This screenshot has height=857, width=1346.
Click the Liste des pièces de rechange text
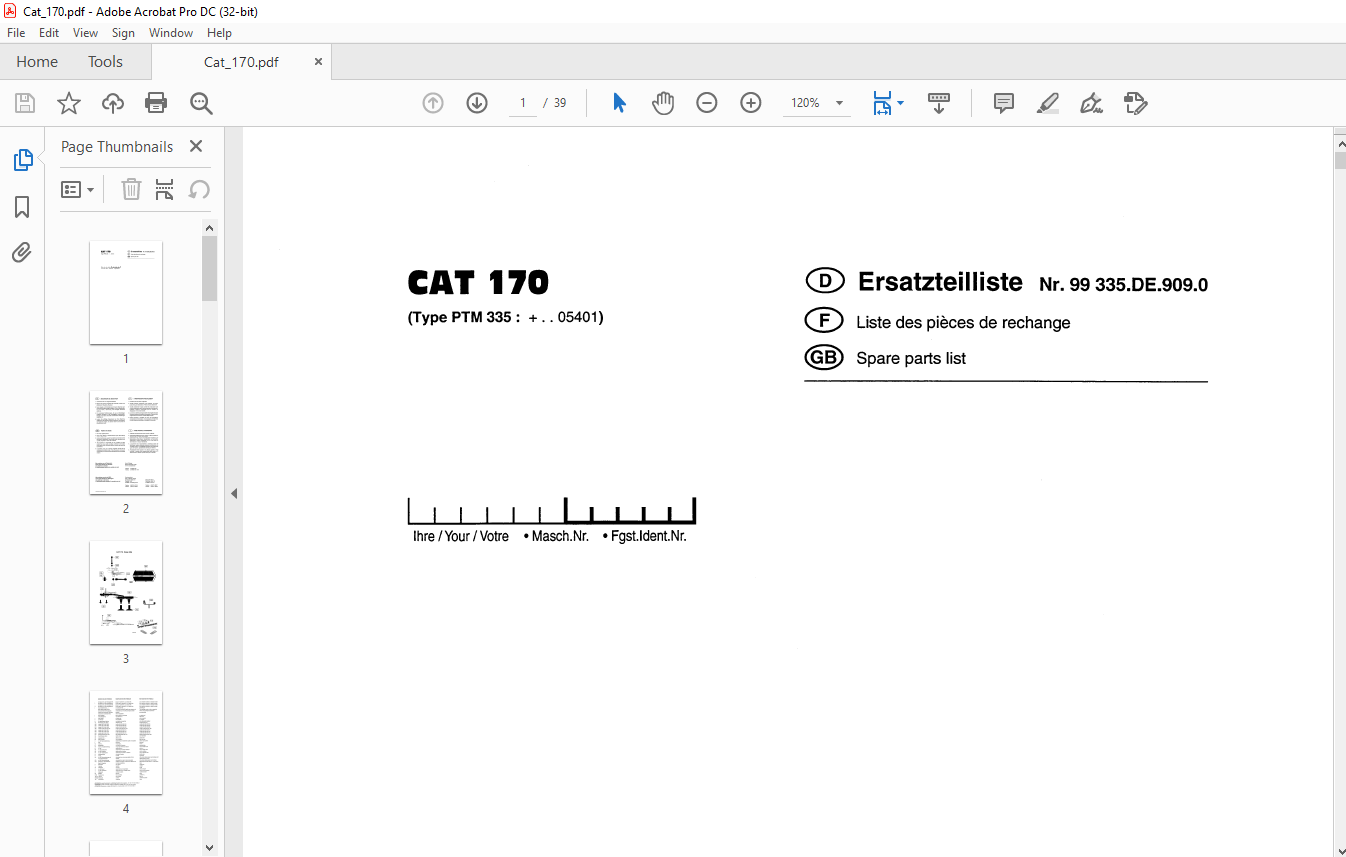click(963, 322)
